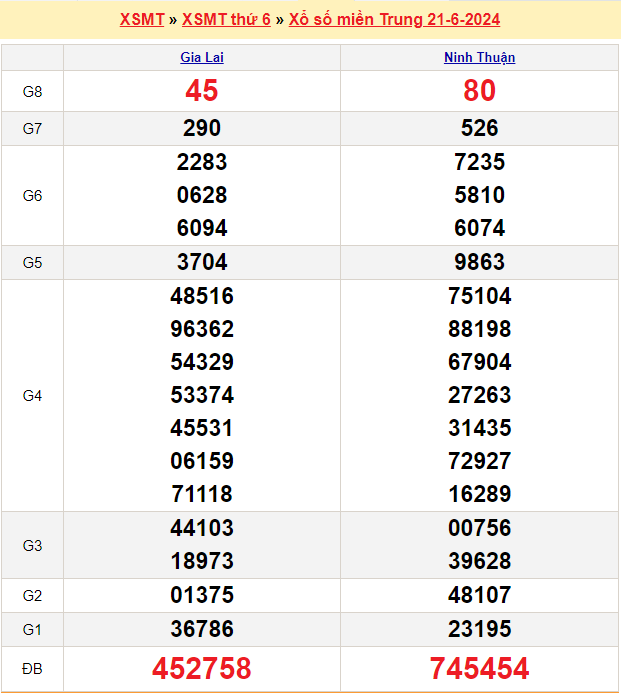Screen dimensions: 621x693
Task: Select Ninh Thuận special prize 745454
Action: [479, 668]
